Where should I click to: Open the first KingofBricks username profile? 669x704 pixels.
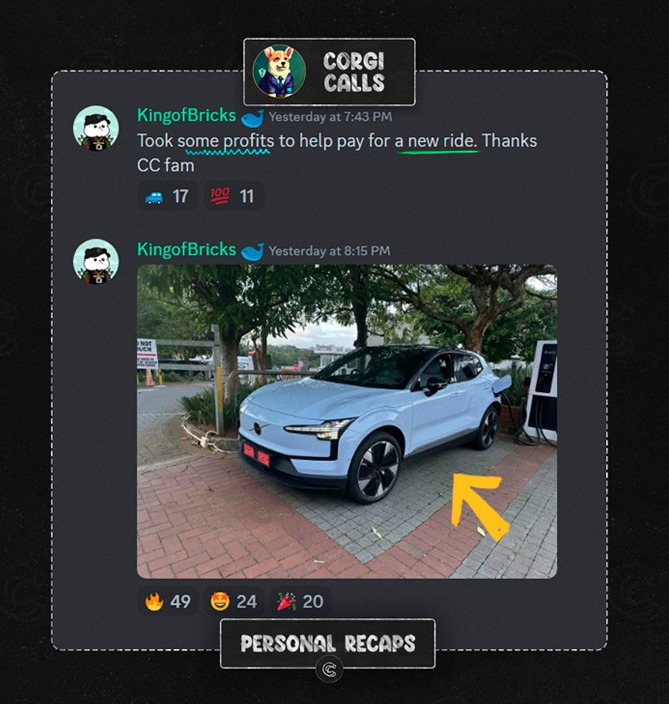pos(186,116)
